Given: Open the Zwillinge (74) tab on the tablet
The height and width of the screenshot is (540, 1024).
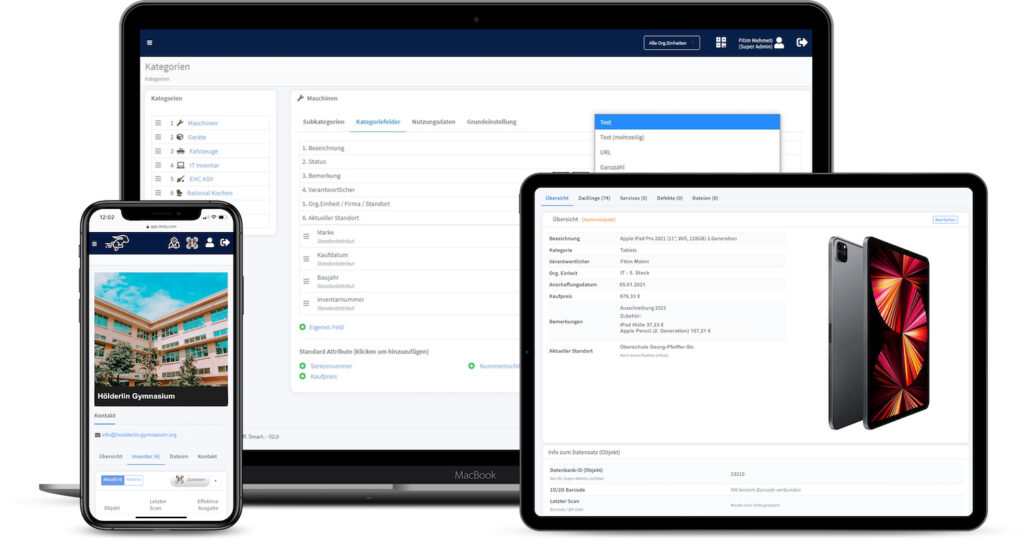Looking at the screenshot, I should coord(595,198).
